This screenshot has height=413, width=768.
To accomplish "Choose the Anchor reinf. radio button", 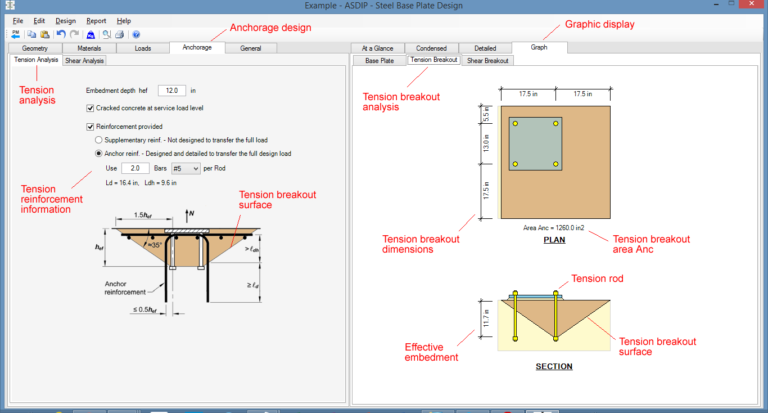I will [x=98, y=154].
